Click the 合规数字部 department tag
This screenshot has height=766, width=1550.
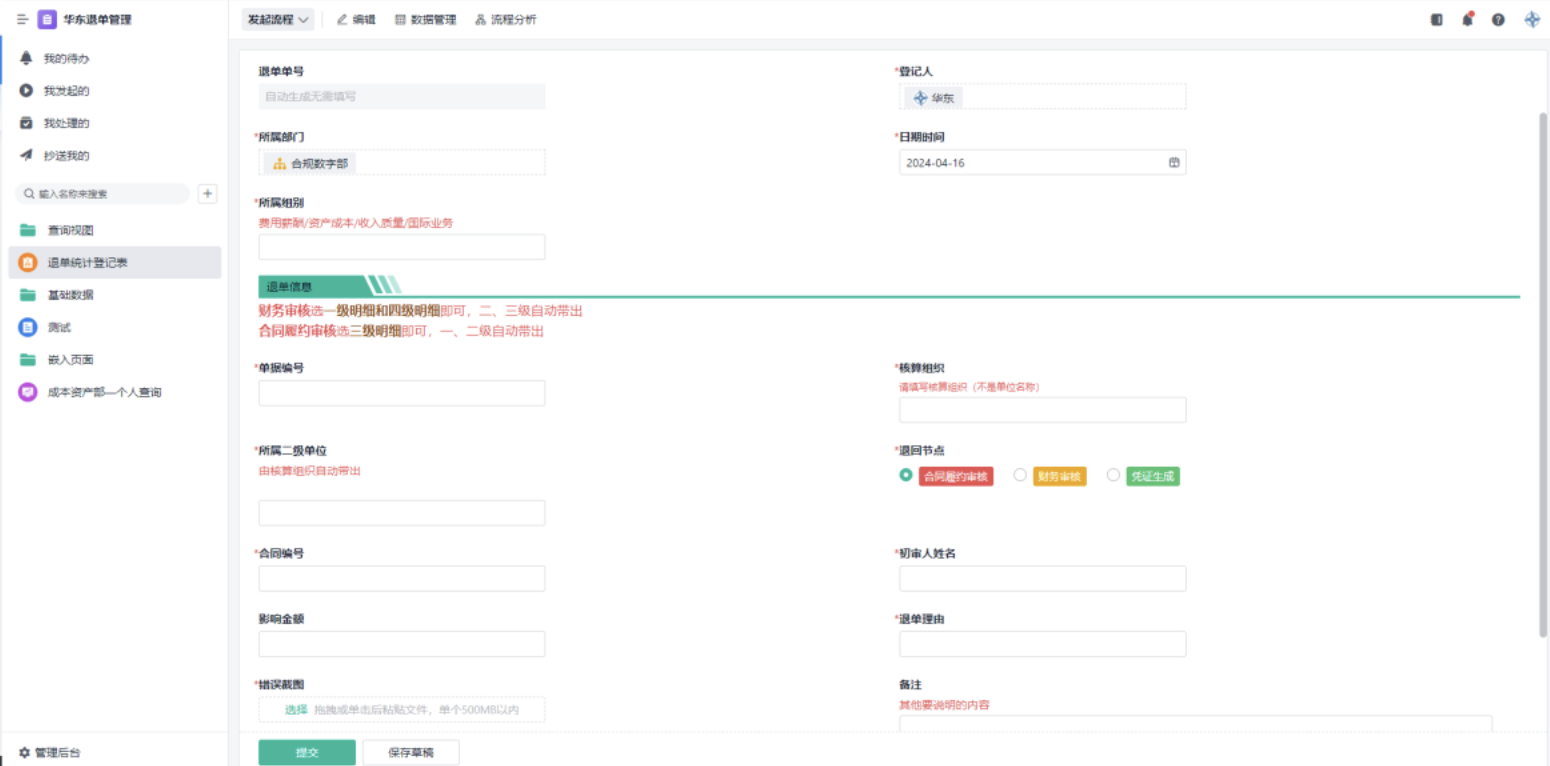pyautogui.click(x=310, y=163)
